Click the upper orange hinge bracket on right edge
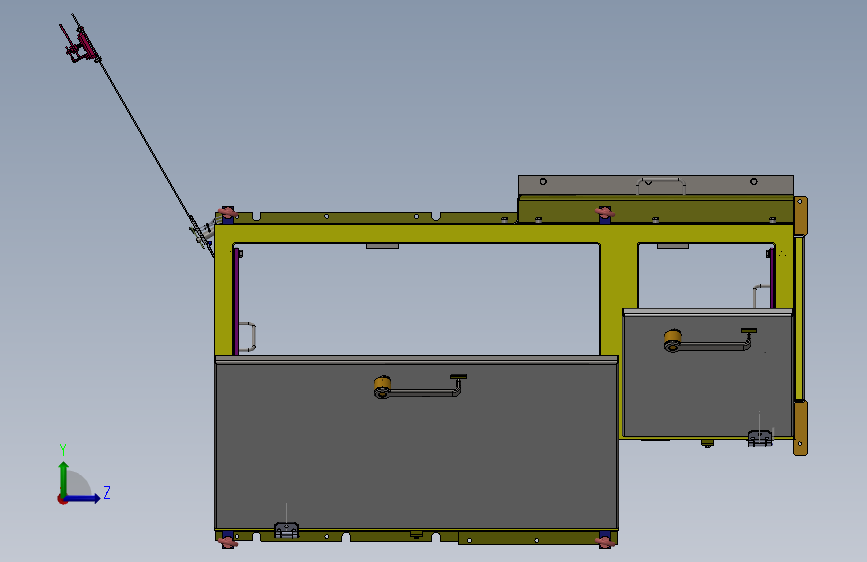 [x=801, y=216]
